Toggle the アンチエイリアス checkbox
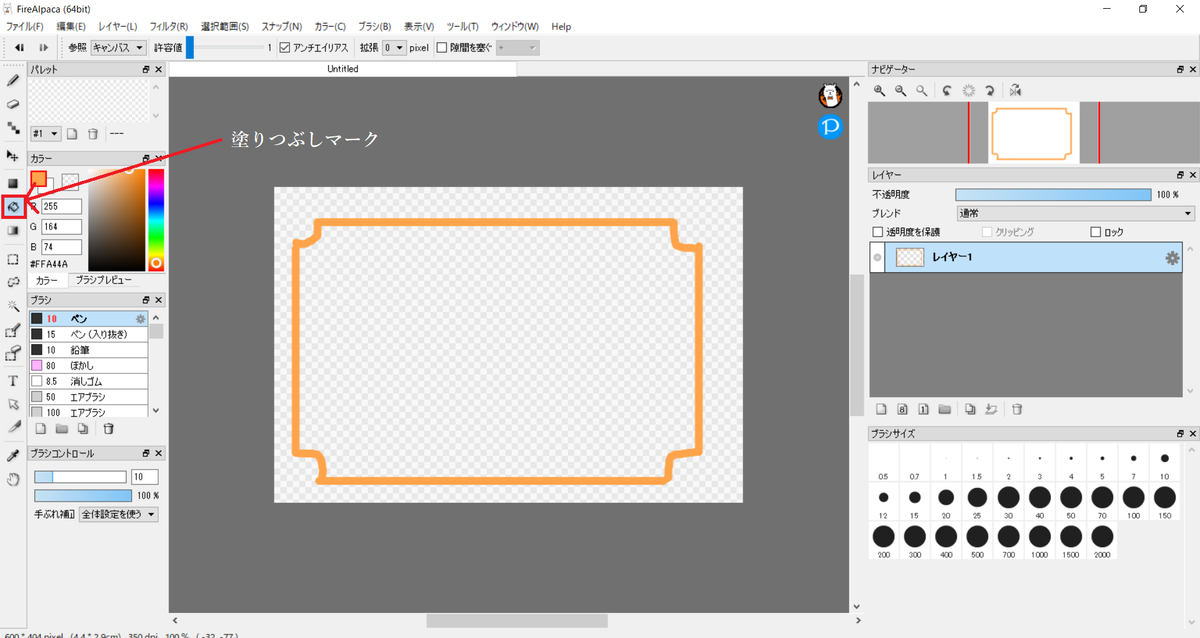Viewport: 1200px width, 638px height. click(285, 47)
